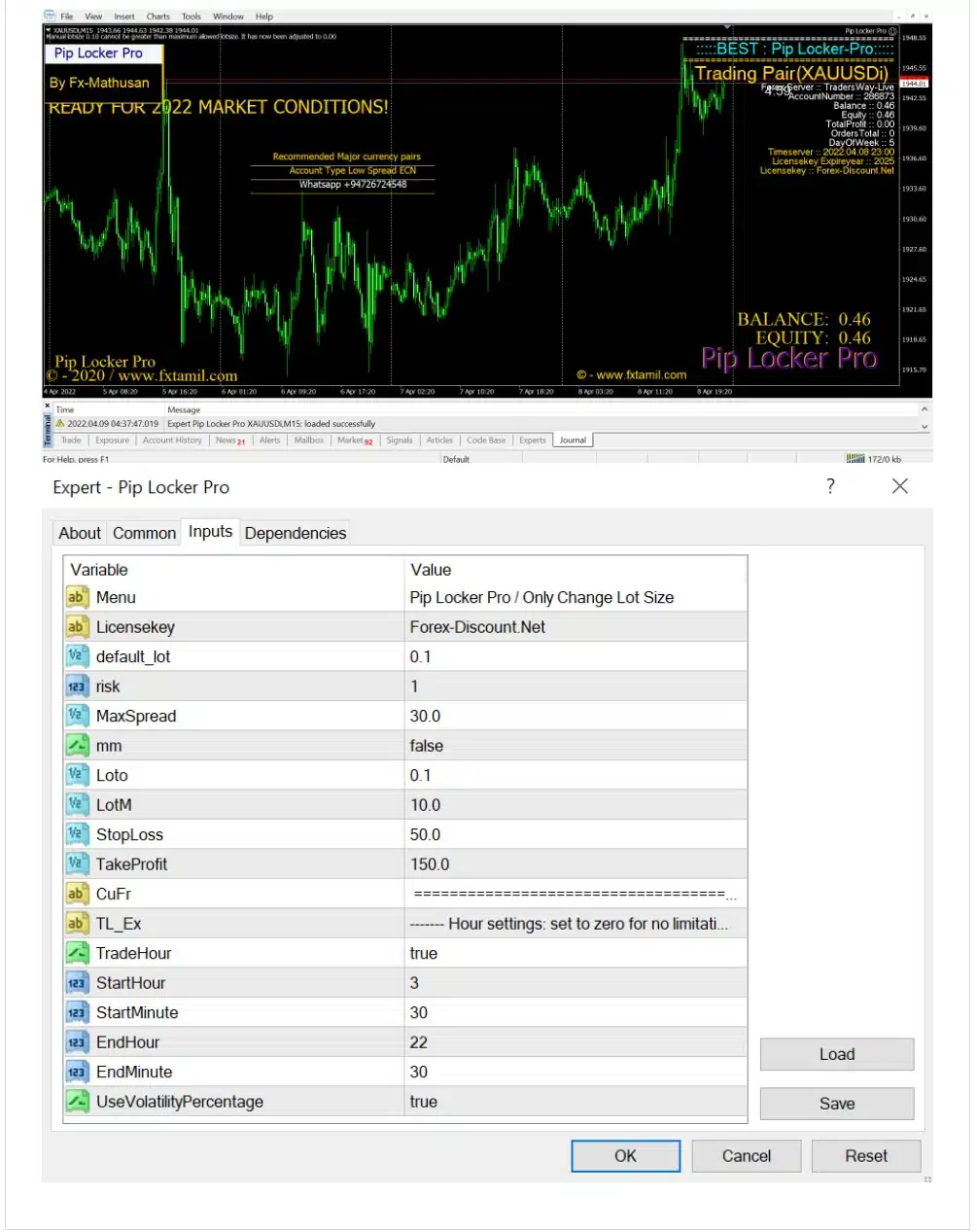Click the integer icon beside EndMinute

(76, 1072)
